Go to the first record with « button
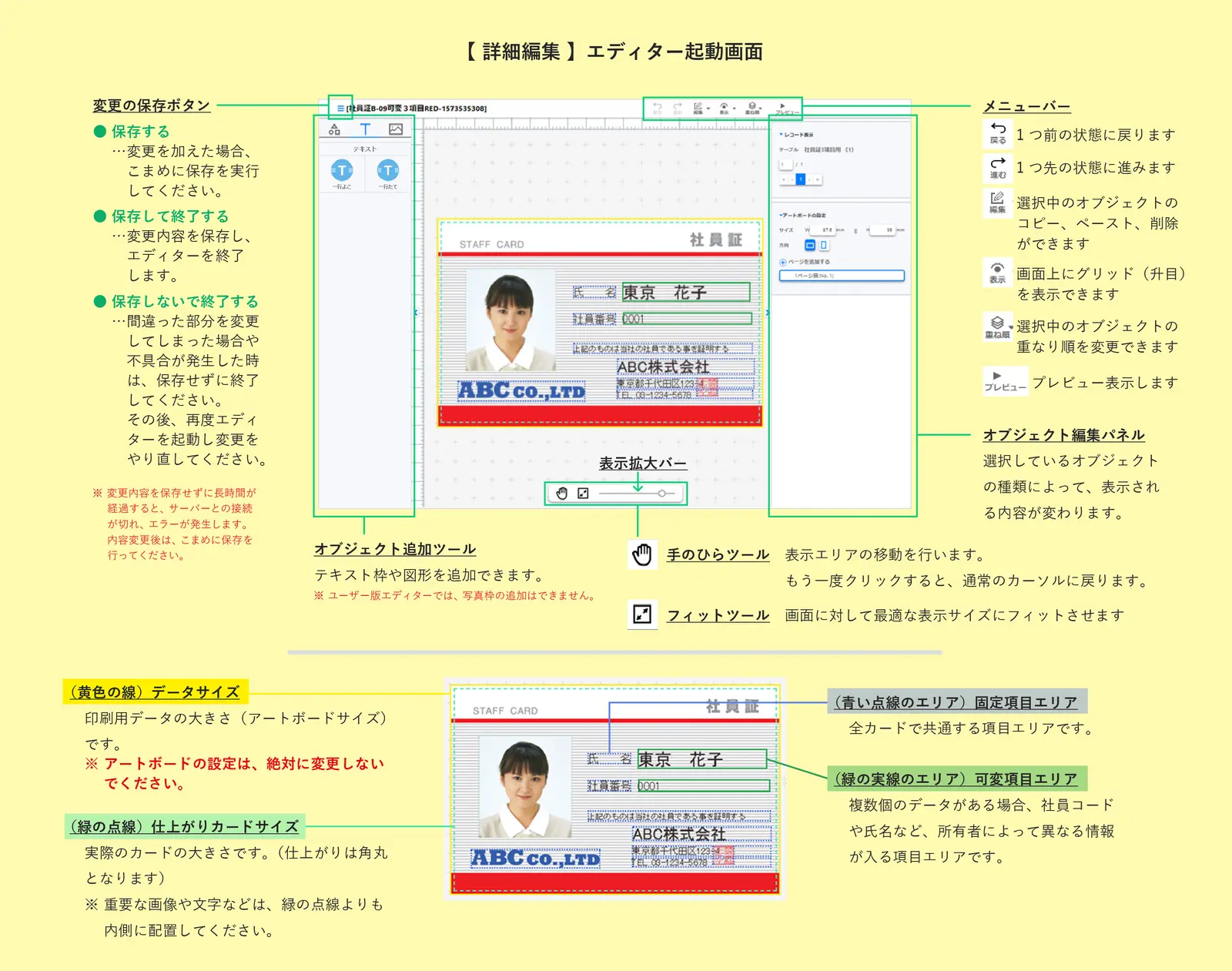The height and width of the screenshot is (971, 1232). tap(783, 179)
